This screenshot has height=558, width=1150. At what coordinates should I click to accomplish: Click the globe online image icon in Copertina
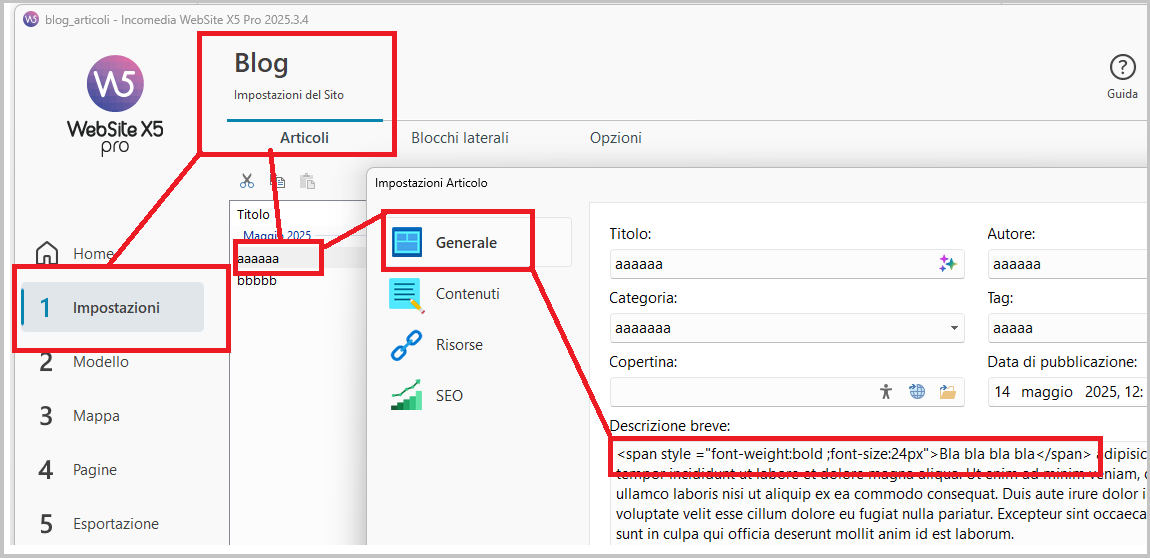pos(916,392)
